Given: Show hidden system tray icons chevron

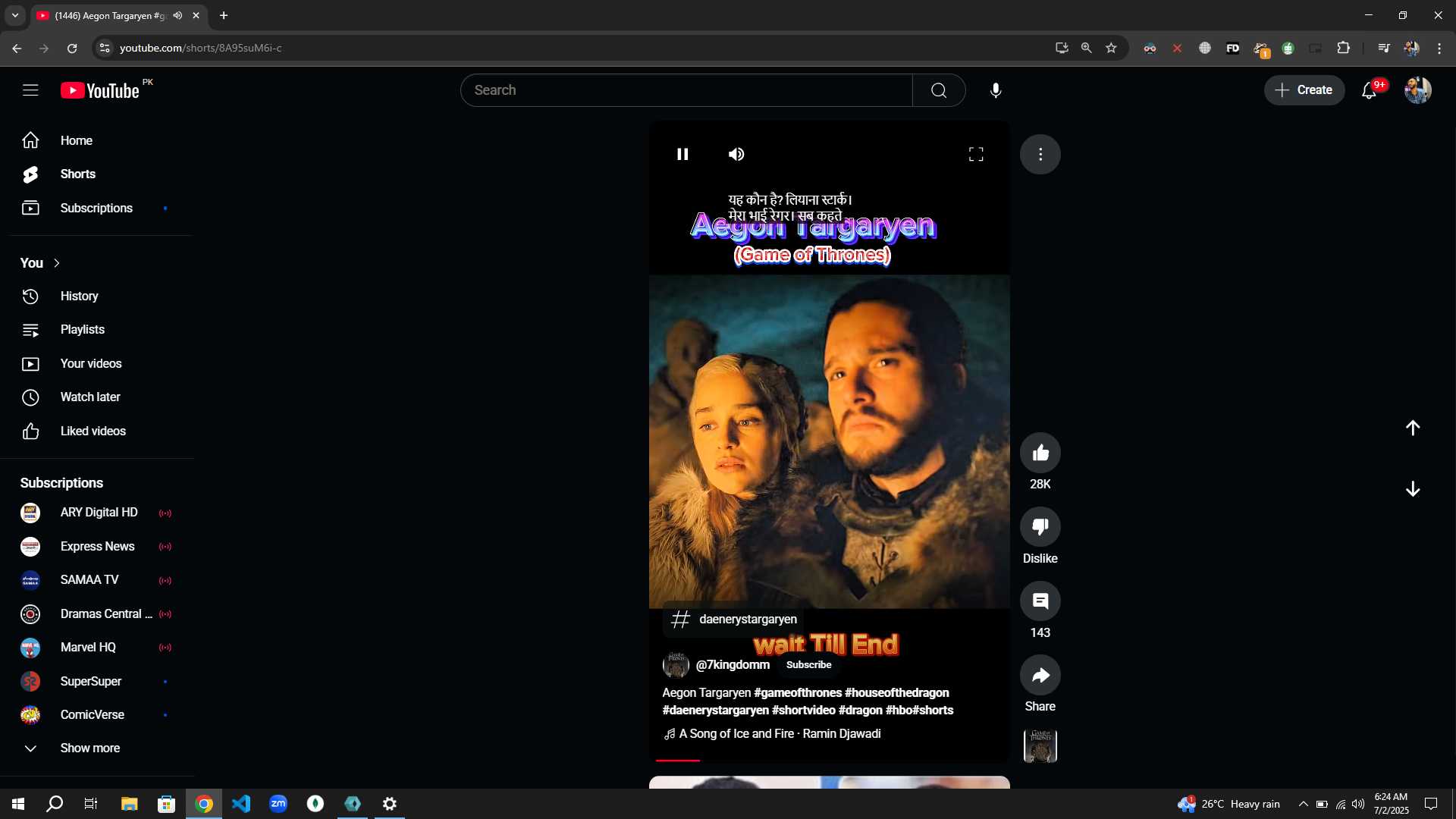Looking at the screenshot, I should 1303,804.
